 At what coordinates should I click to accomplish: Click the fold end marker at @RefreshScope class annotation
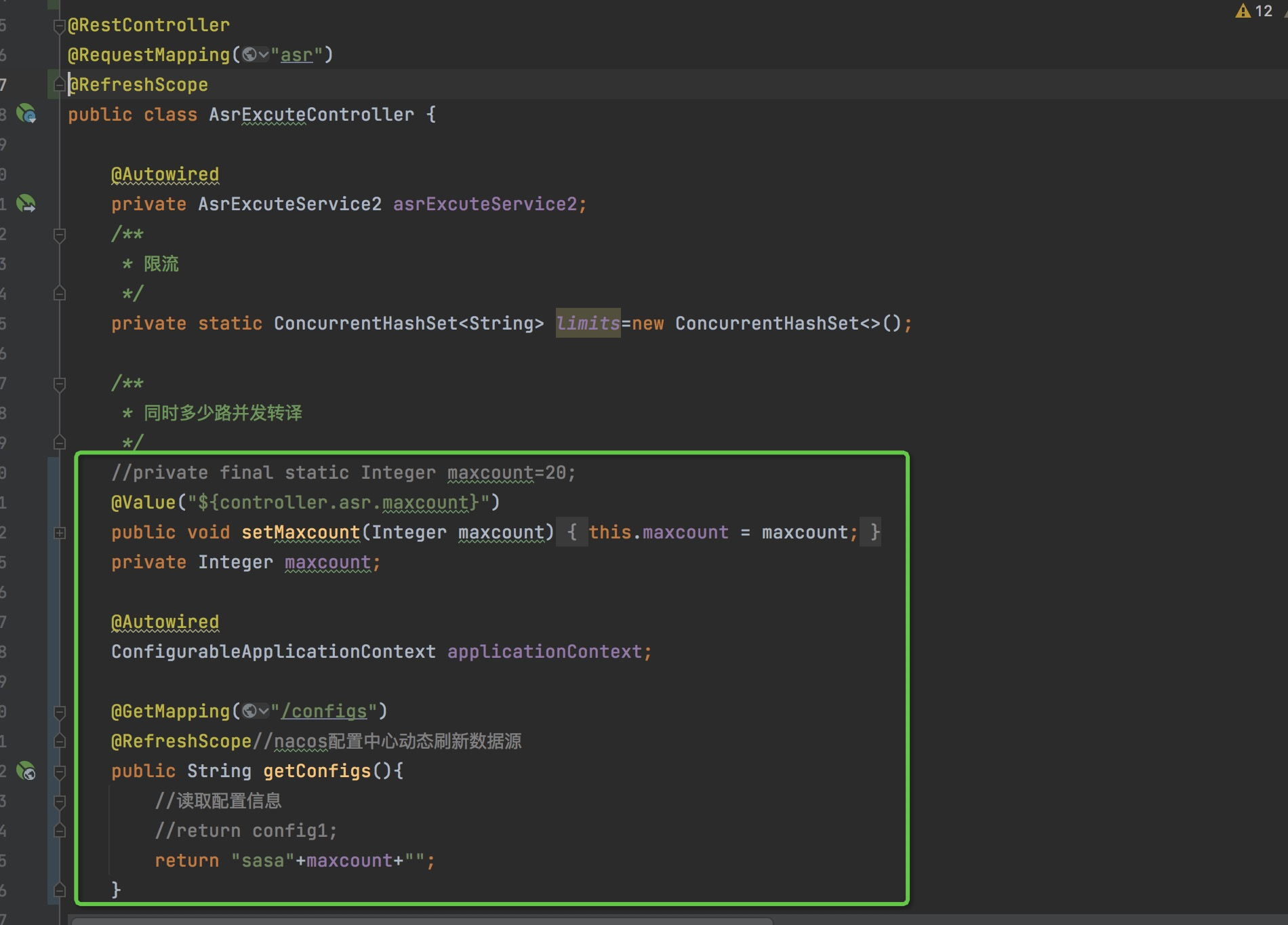click(x=60, y=85)
